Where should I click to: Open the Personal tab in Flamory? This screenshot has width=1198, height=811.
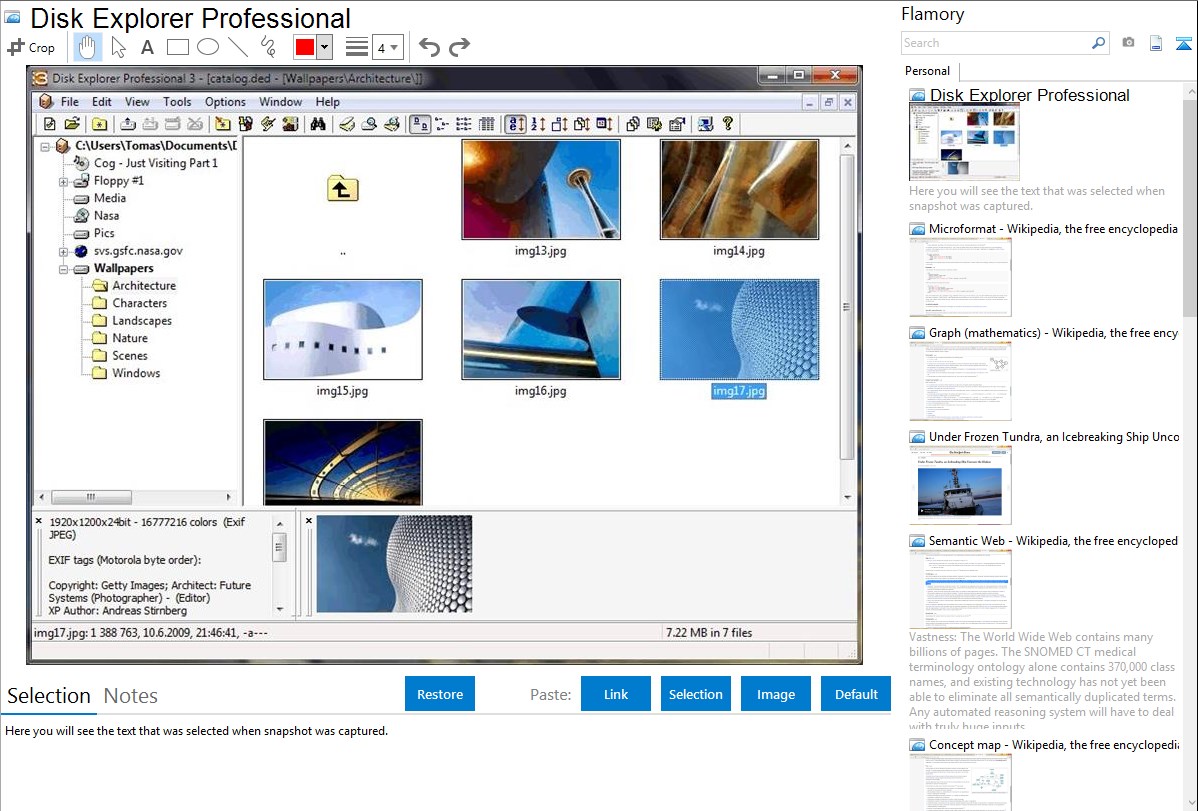928,71
